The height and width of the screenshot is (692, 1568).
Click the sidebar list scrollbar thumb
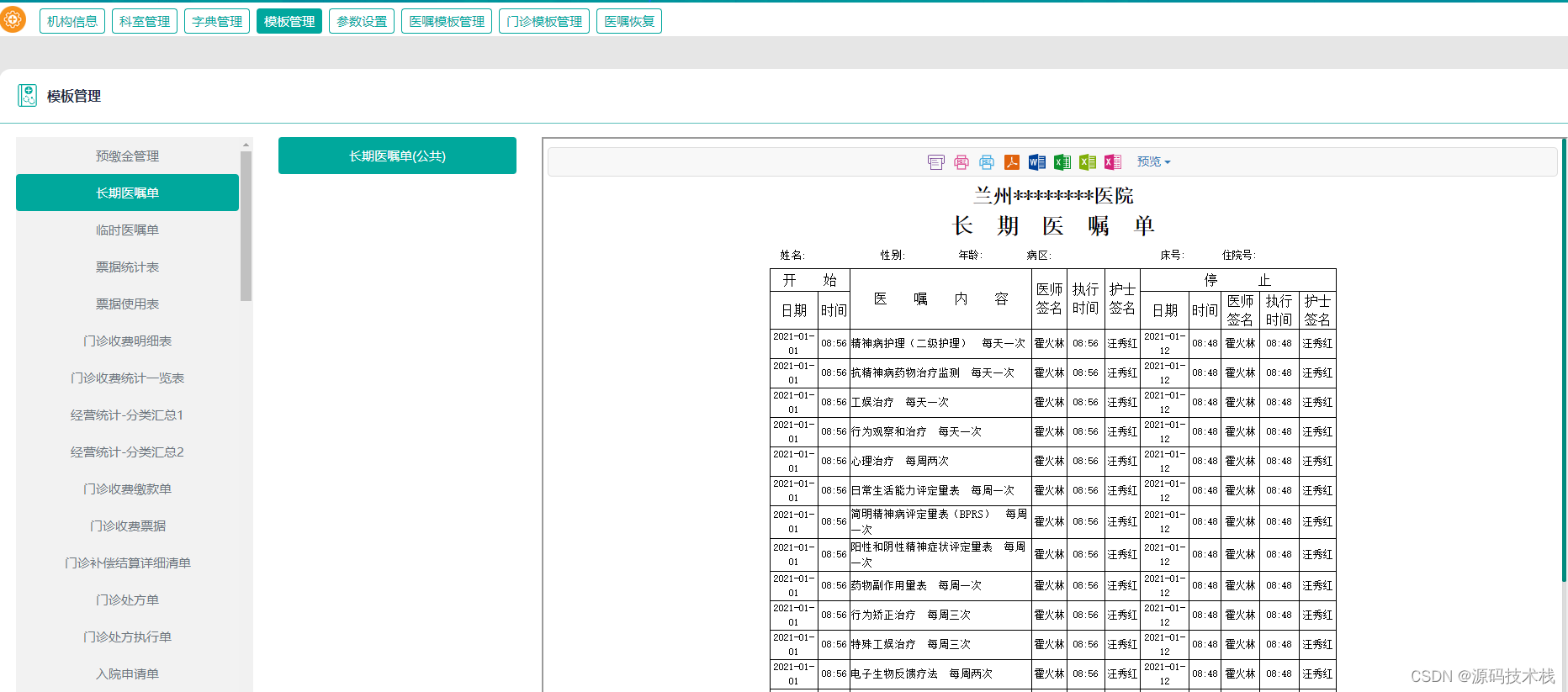(246, 225)
